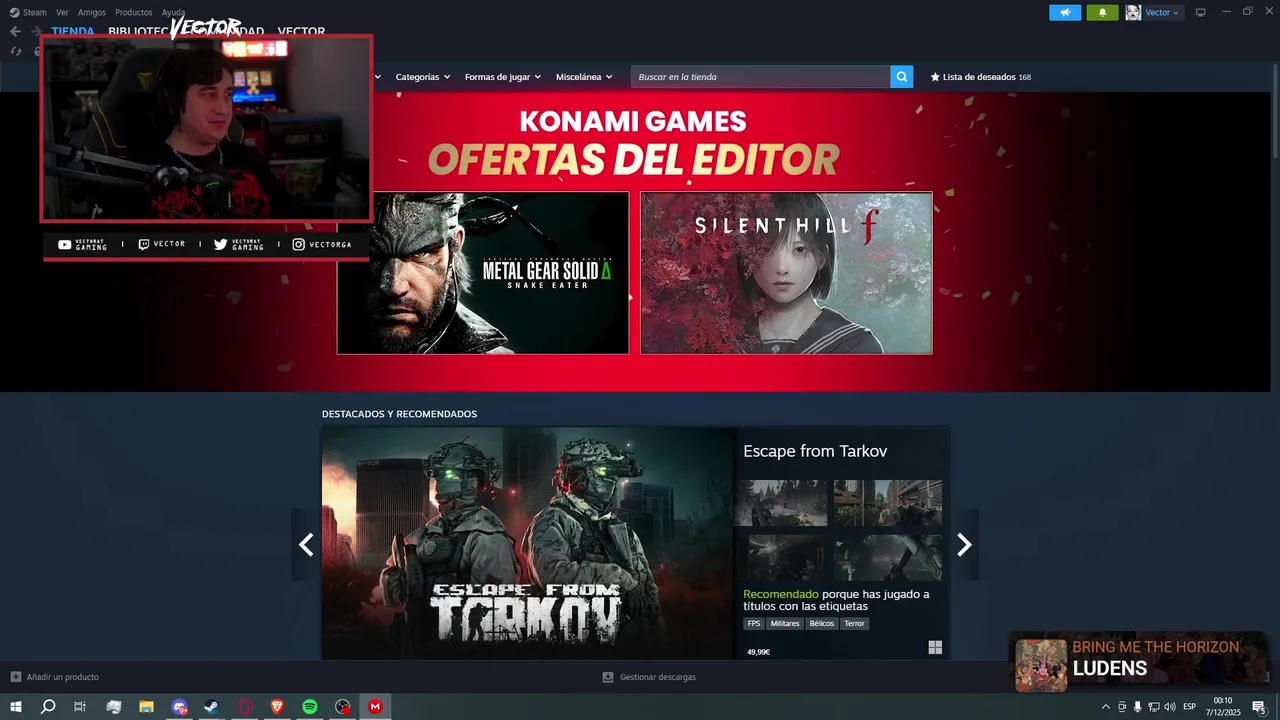Click the store search input field
The image size is (1280, 720).
[761, 77]
